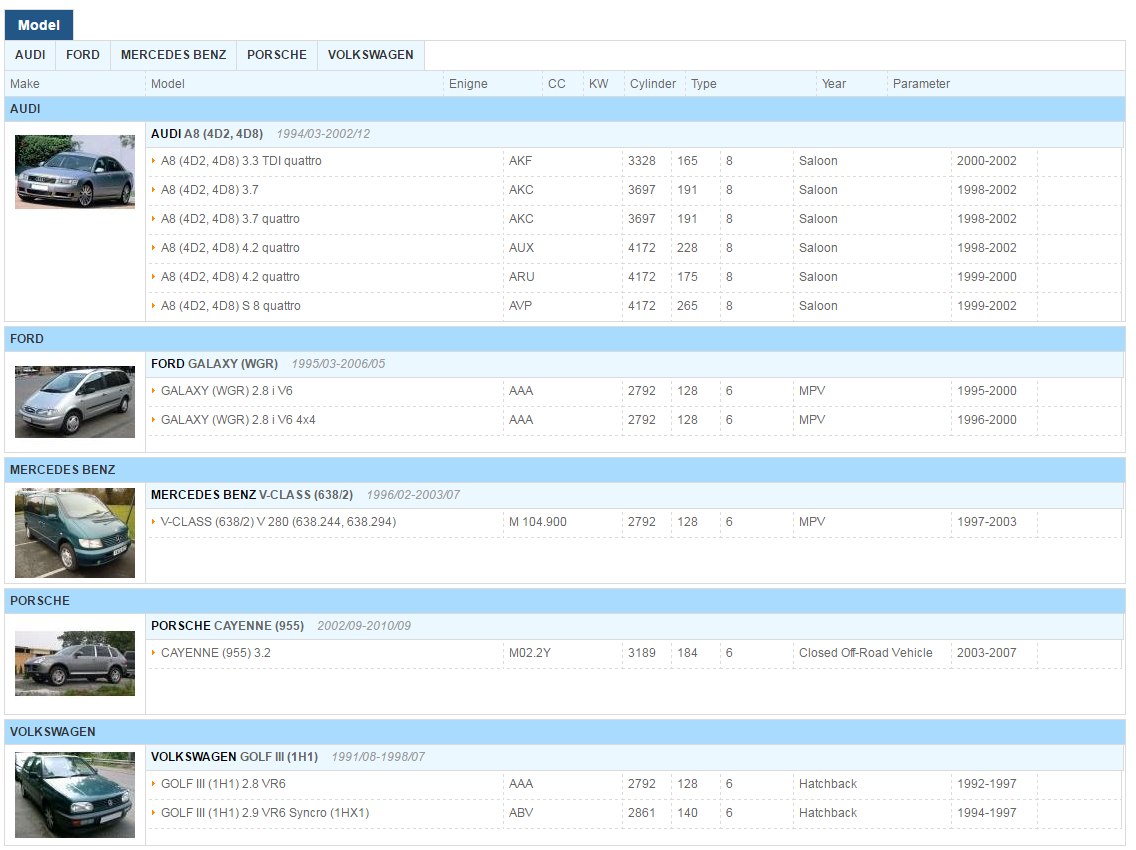Open GALAXY (WGR) 2.8 i V6 4x4 link
Viewport: 1136px width, 850px height.
tap(238, 420)
